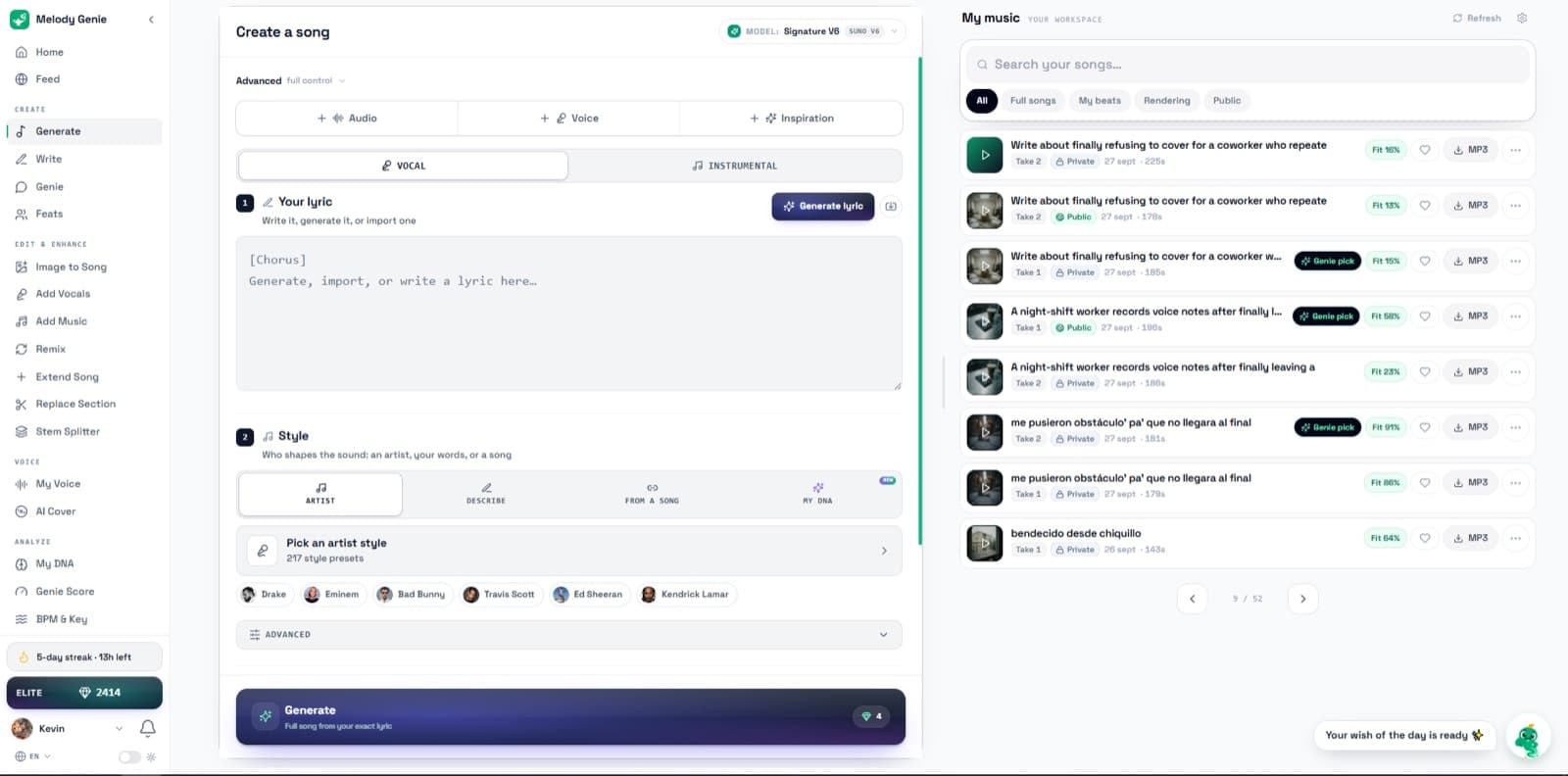The image size is (1568, 776).
Task: Click the Search your songs field
Action: click(x=1248, y=65)
